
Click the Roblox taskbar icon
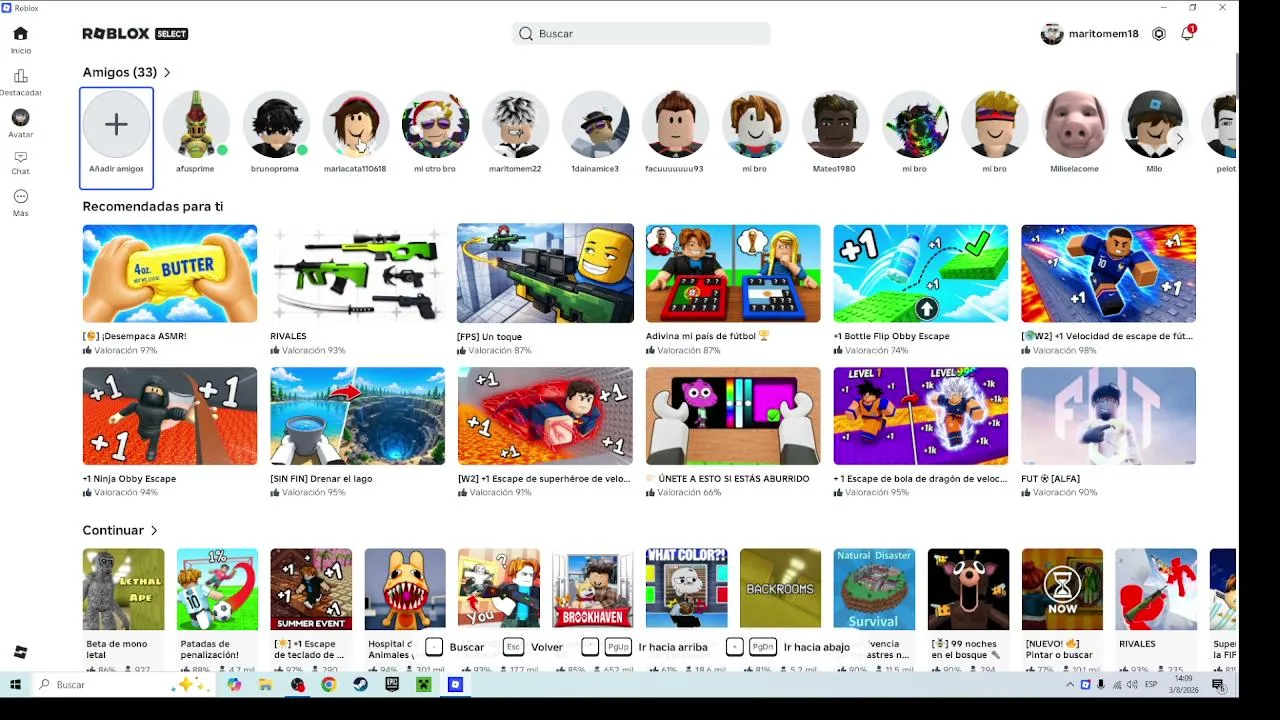[455, 685]
